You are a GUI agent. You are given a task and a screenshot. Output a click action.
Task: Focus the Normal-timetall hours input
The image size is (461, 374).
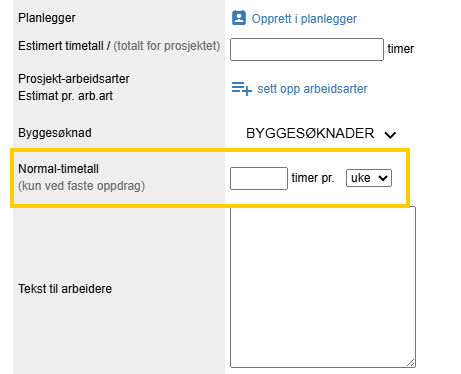[259, 178]
